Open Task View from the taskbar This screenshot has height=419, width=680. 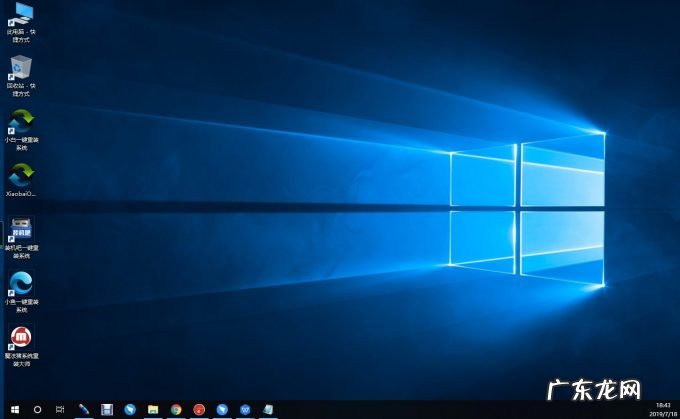[x=60, y=409]
